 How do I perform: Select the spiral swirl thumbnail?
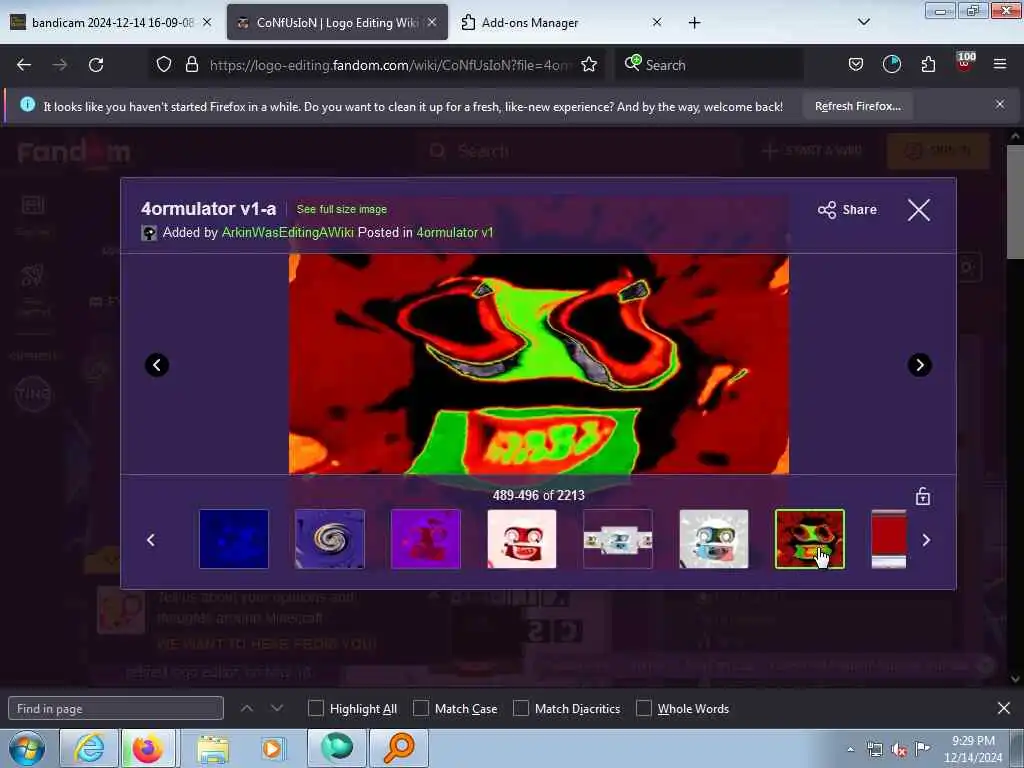(x=330, y=539)
